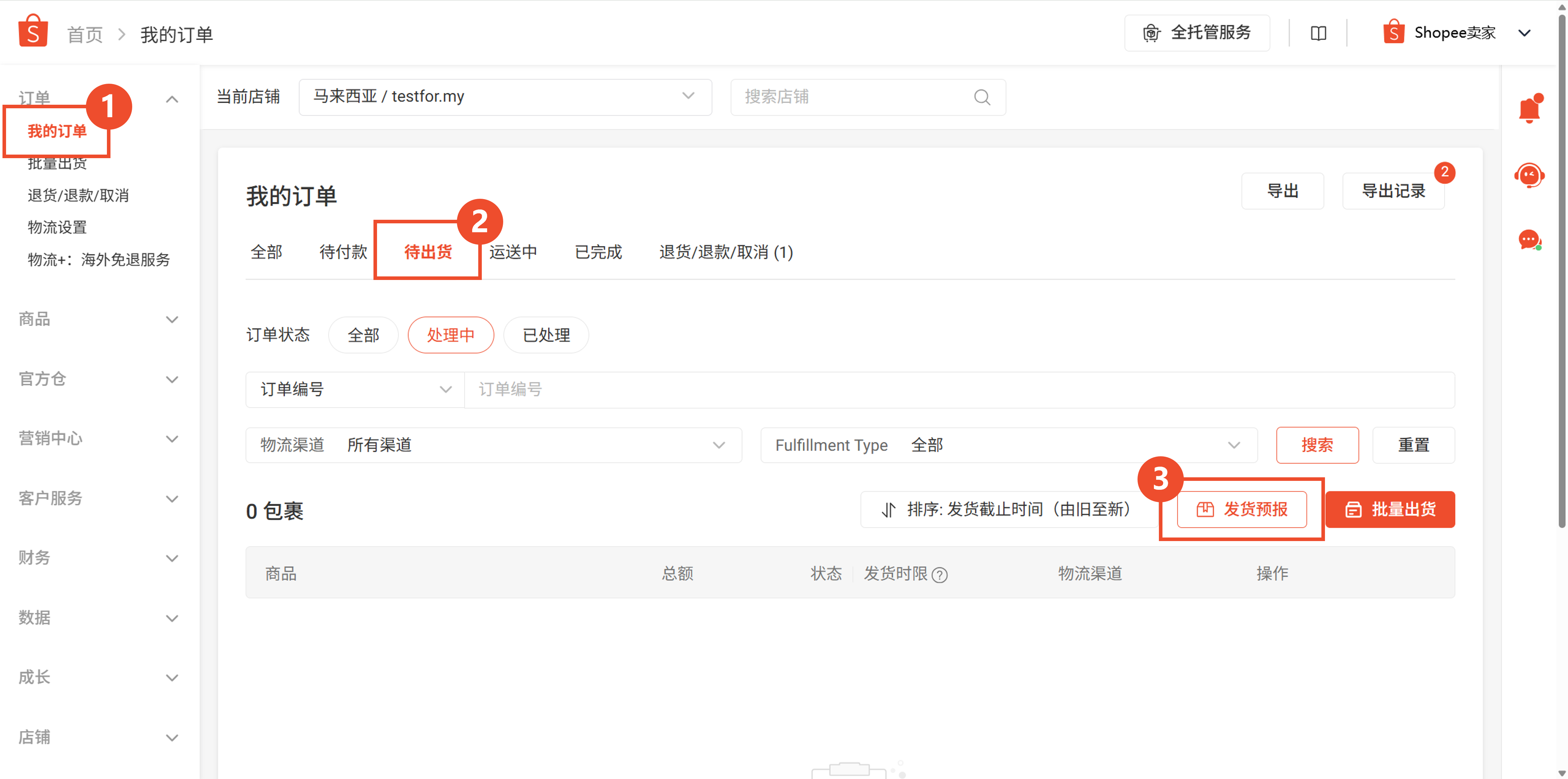1568x779 pixels.
Task: Click the magnifier icon in store search
Action: (982, 97)
